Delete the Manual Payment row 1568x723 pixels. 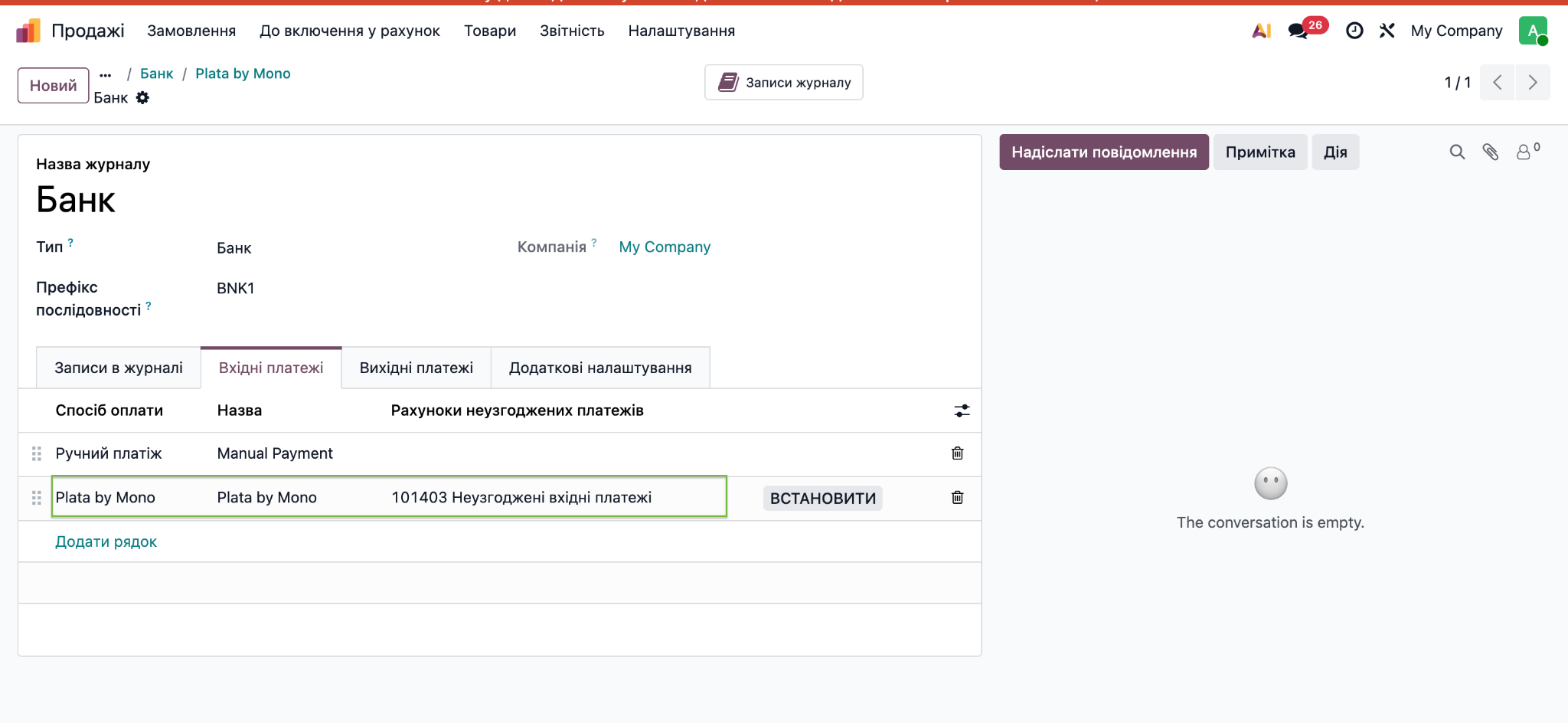point(957,453)
